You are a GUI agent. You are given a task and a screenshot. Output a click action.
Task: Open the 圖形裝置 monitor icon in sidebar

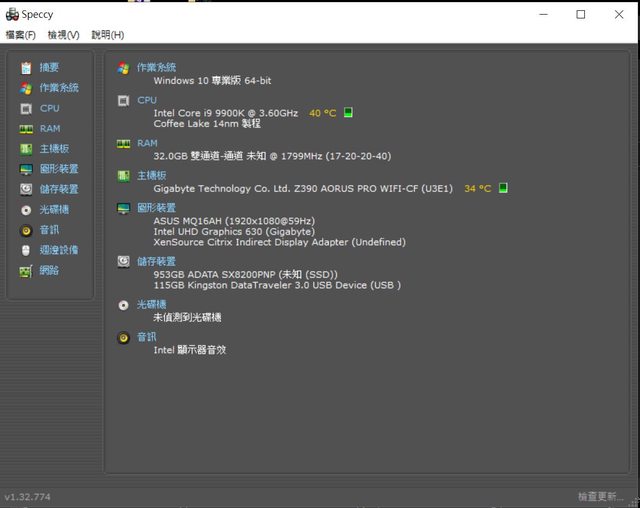[x=26, y=169]
